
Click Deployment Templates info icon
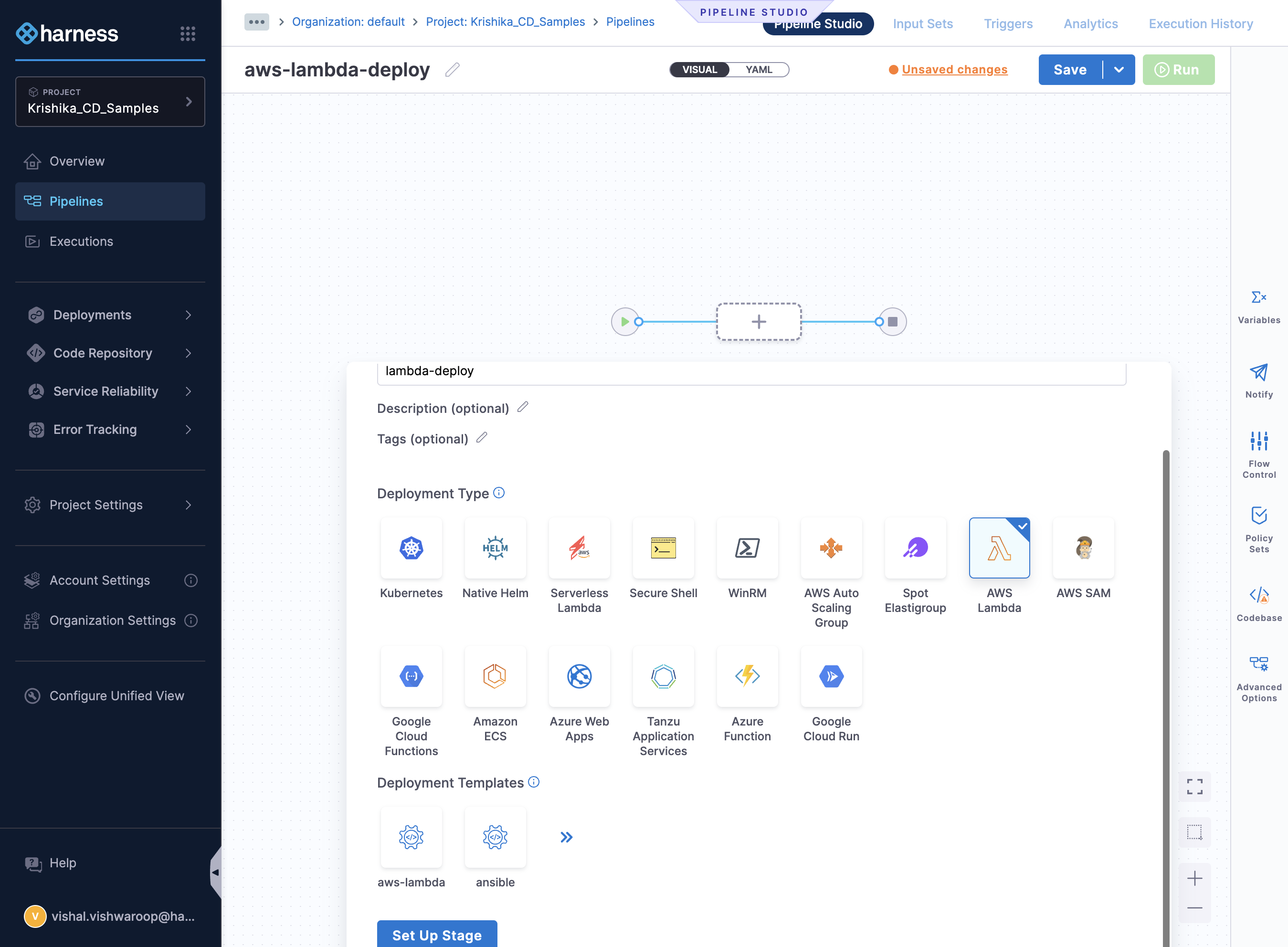pos(533,782)
